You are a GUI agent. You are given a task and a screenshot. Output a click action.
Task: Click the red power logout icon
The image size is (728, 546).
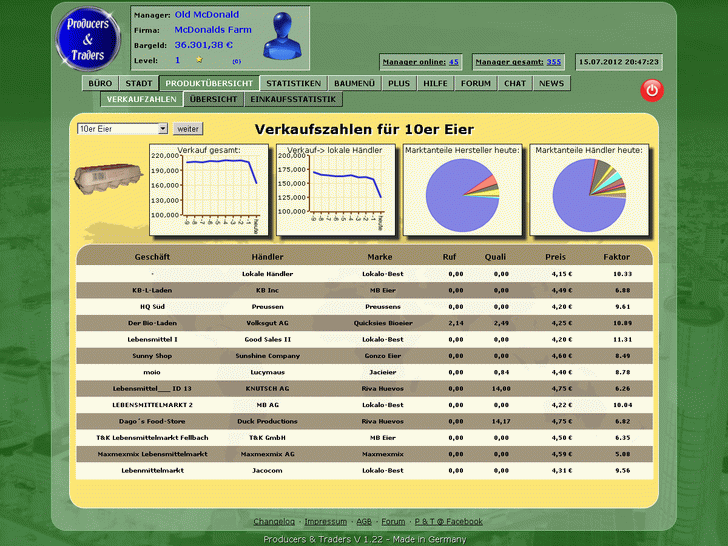point(652,90)
